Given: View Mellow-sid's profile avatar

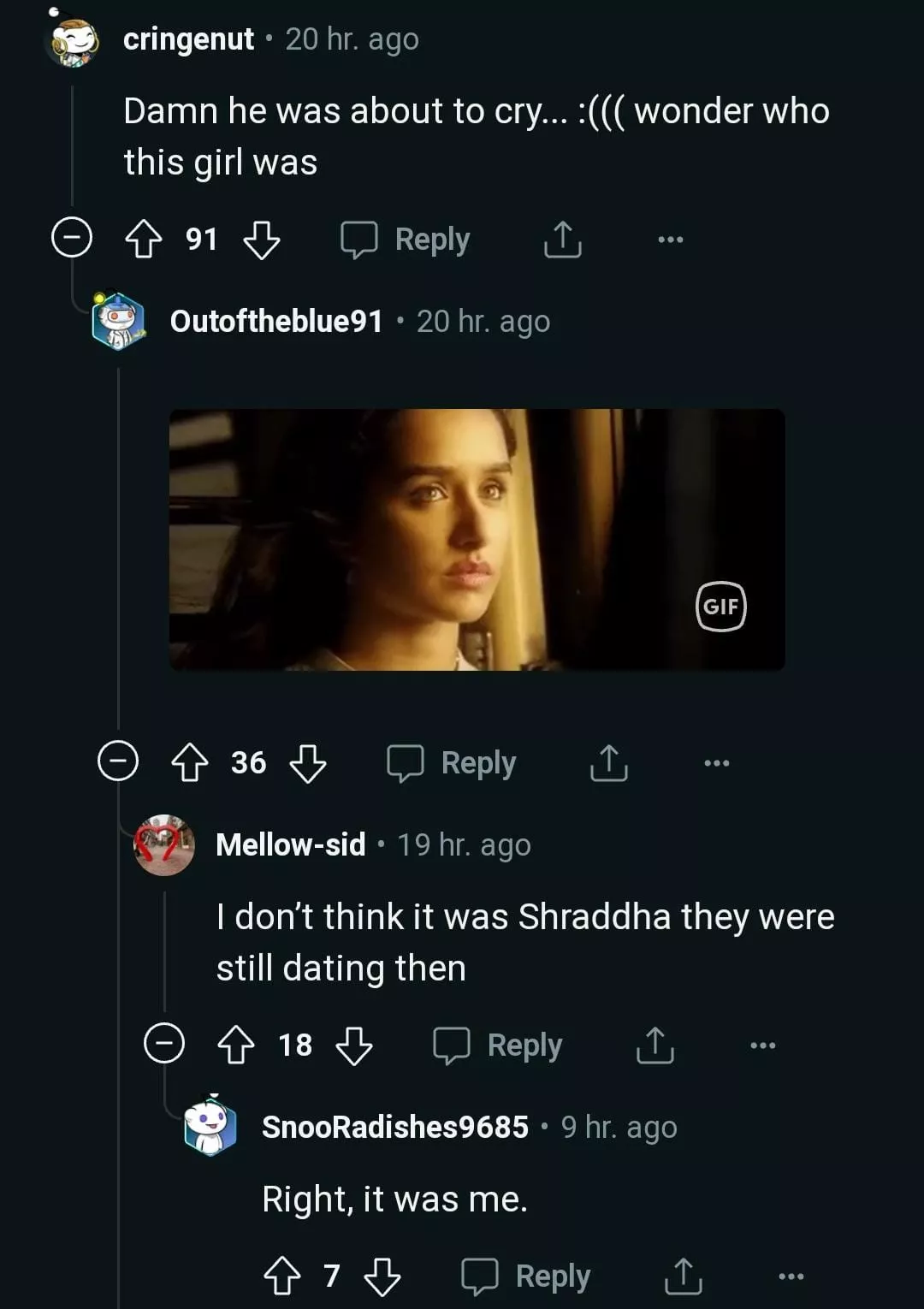Looking at the screenshot, I should [164, 845].
